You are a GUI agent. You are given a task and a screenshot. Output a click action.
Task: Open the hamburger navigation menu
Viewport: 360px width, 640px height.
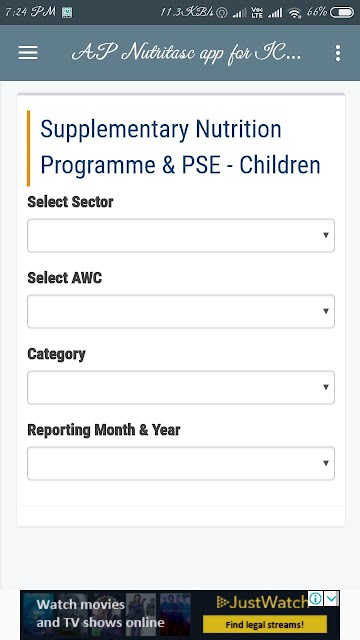(x=28, y=53)
